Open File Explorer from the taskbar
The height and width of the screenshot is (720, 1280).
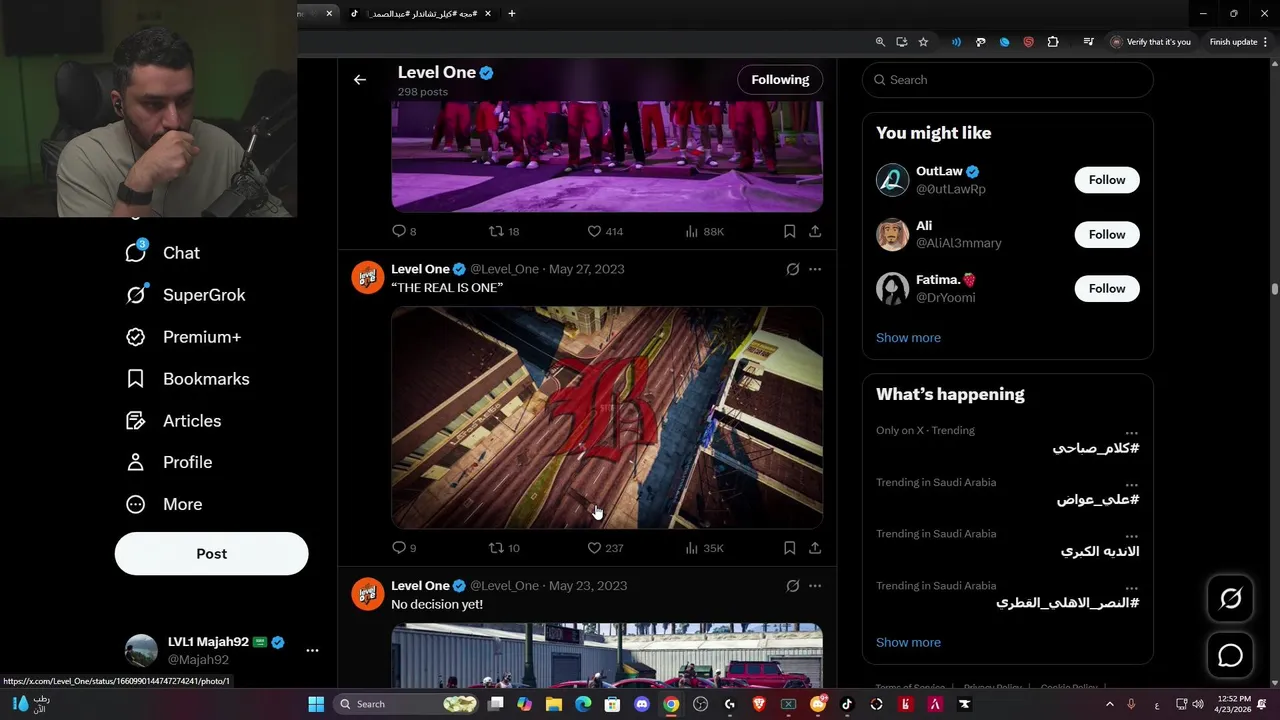click(x=554, y=704)
